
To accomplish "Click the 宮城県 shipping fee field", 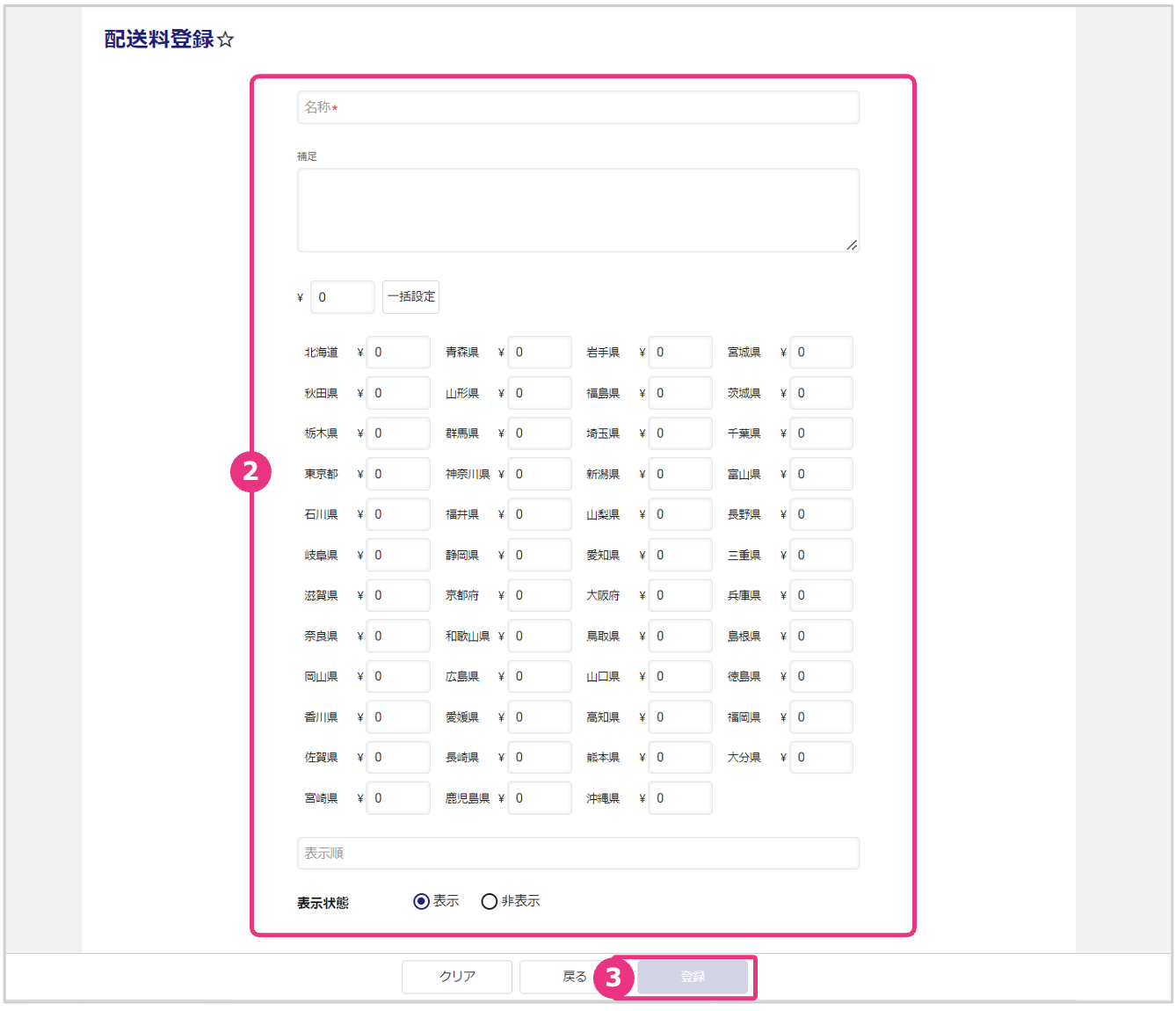I will [821, 353].
